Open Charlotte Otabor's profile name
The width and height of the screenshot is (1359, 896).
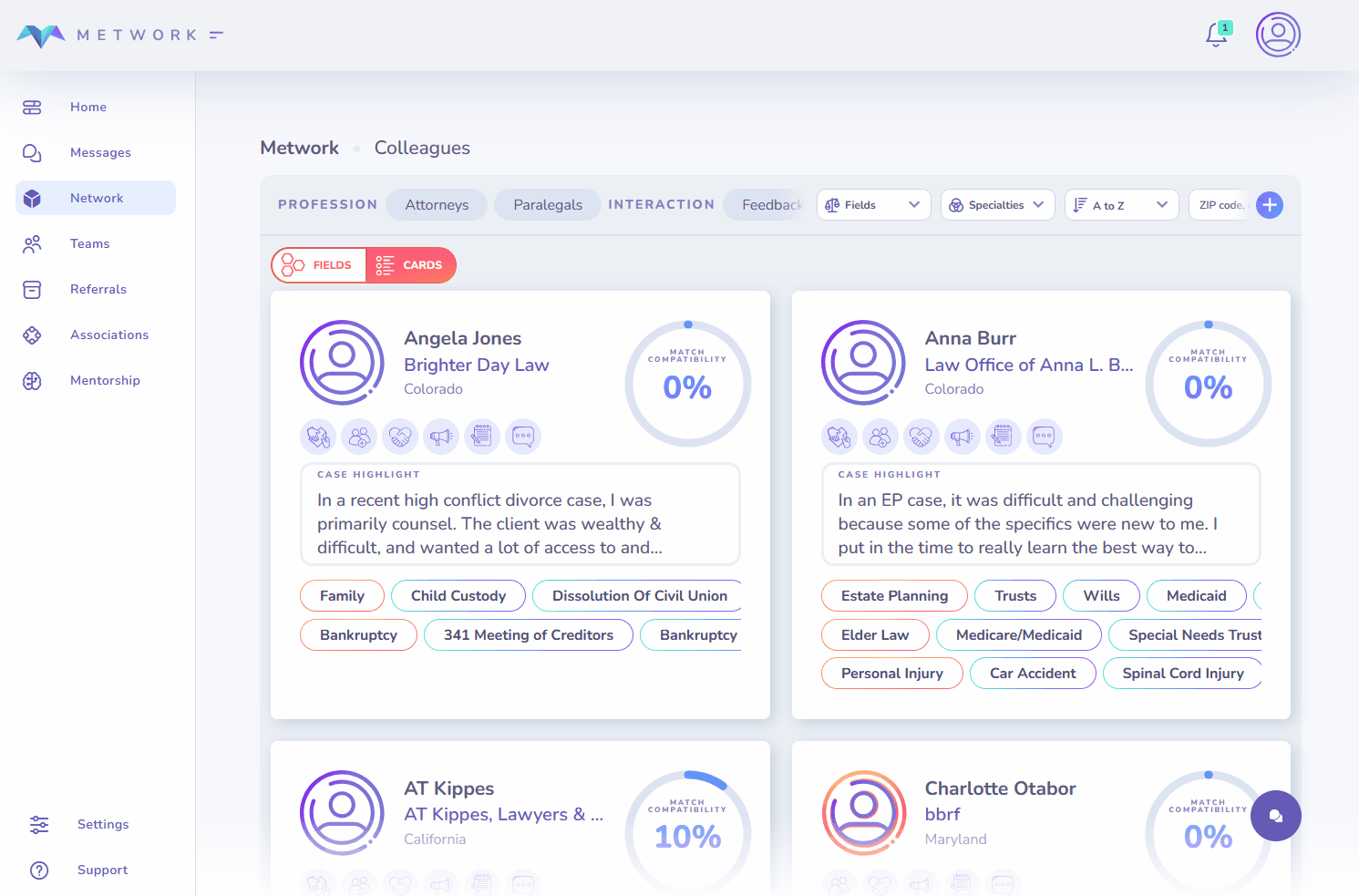pyautogui.click(x=1001, y=788)
